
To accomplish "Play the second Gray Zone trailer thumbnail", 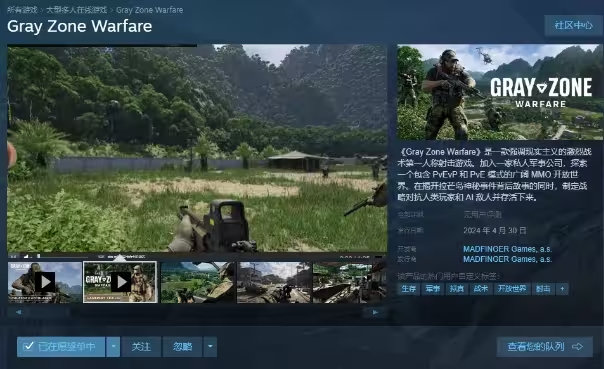I will (120, 282).
